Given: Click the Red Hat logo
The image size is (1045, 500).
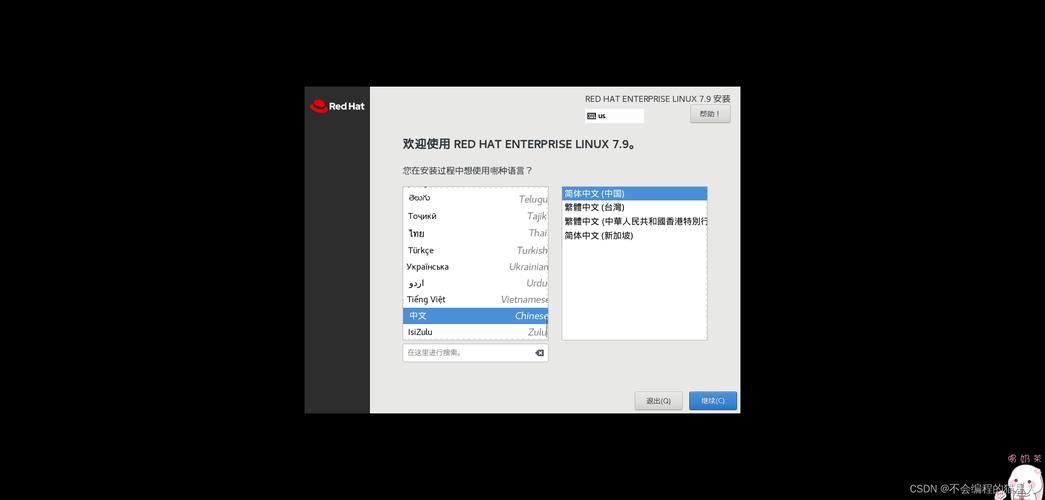Looking at the screenshot, I should (337, 106).
